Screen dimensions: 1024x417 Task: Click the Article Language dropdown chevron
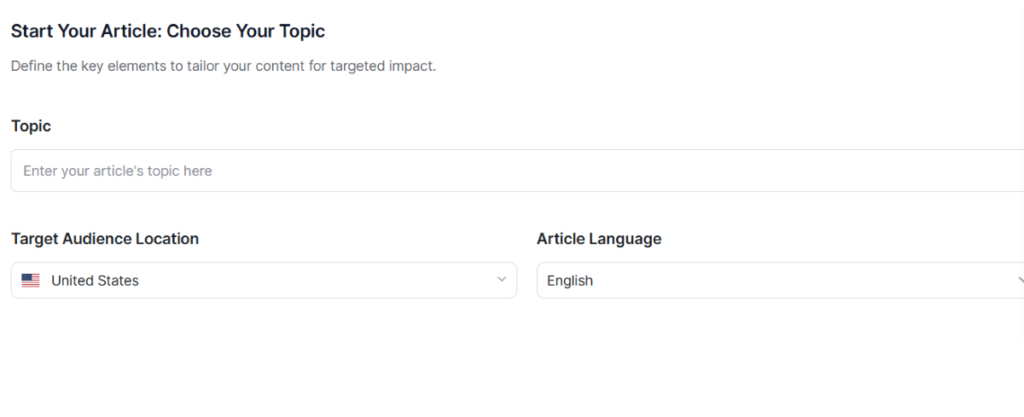pos(1019,280)
